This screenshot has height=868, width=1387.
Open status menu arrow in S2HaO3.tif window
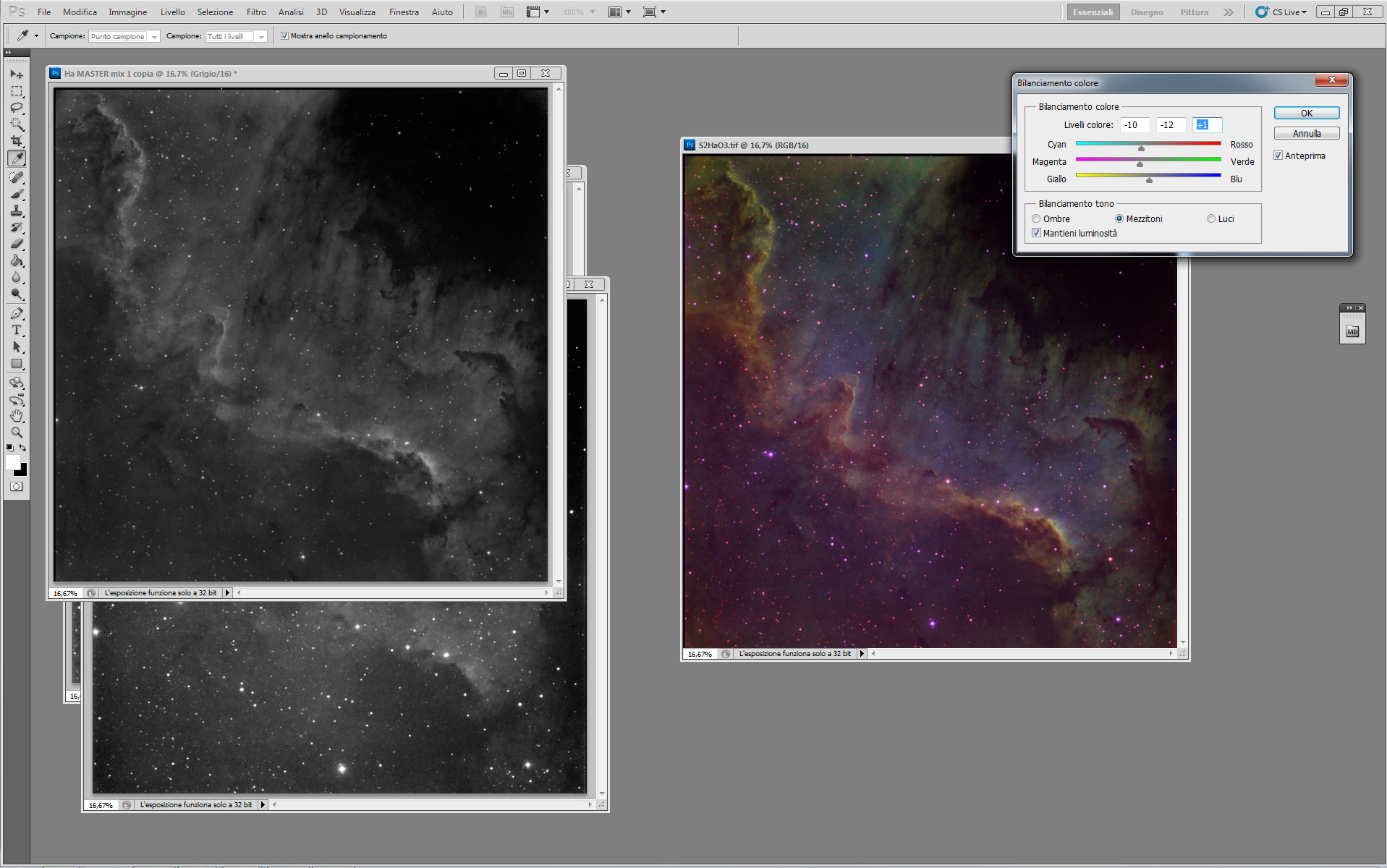pos(862,653)
